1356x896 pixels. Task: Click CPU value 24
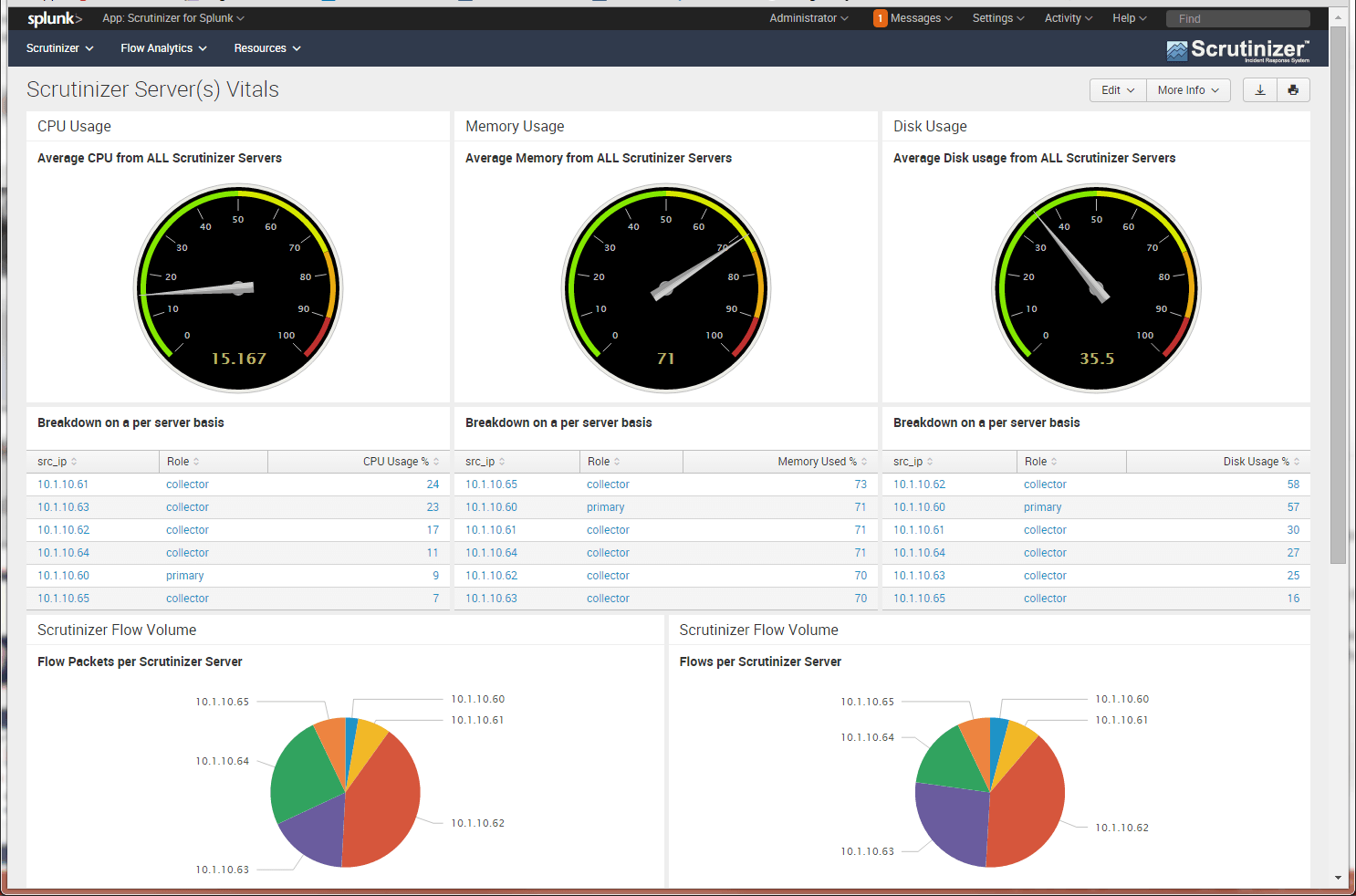(433, 484)
